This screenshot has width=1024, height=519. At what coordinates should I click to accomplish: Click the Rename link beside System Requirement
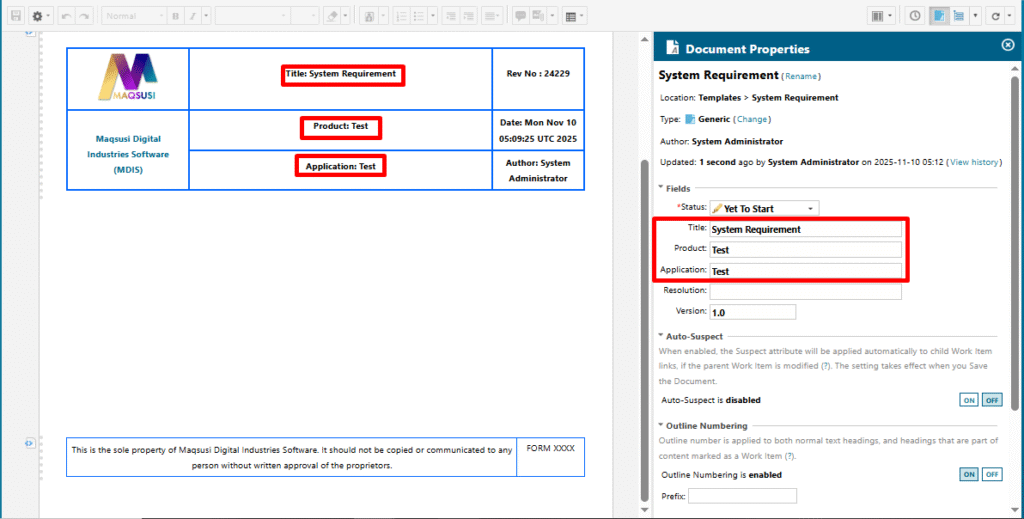(x=802, y=76)
